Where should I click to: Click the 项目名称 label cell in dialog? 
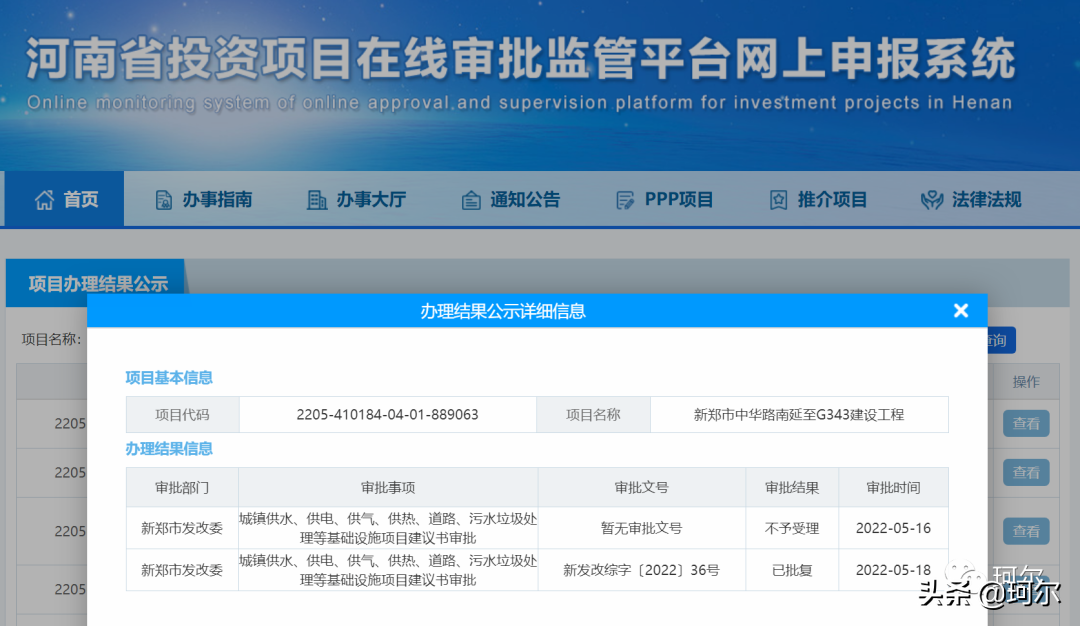(x=593, y=415)
